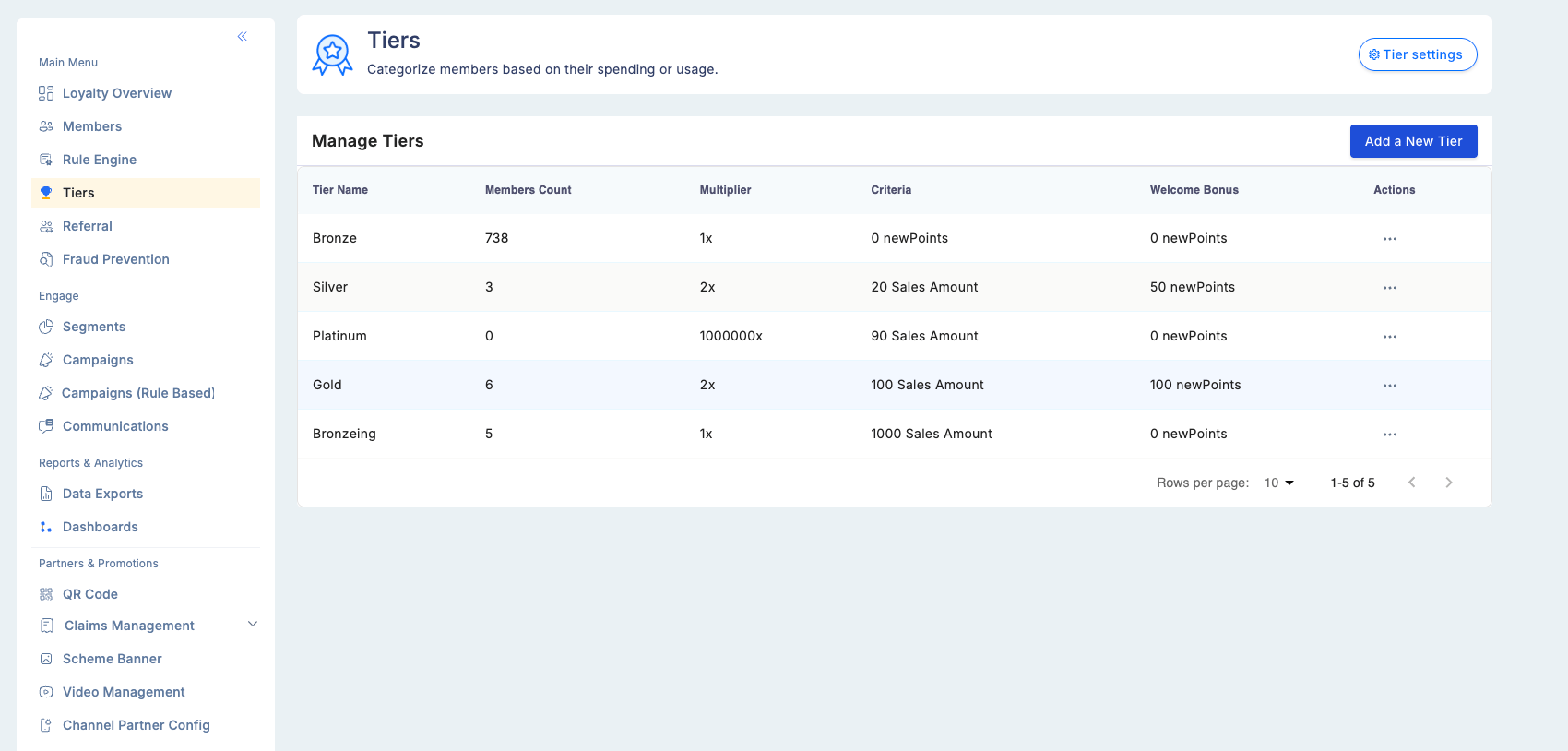
Task: Click the Tiers trophy icon
Action: point(46,193)
